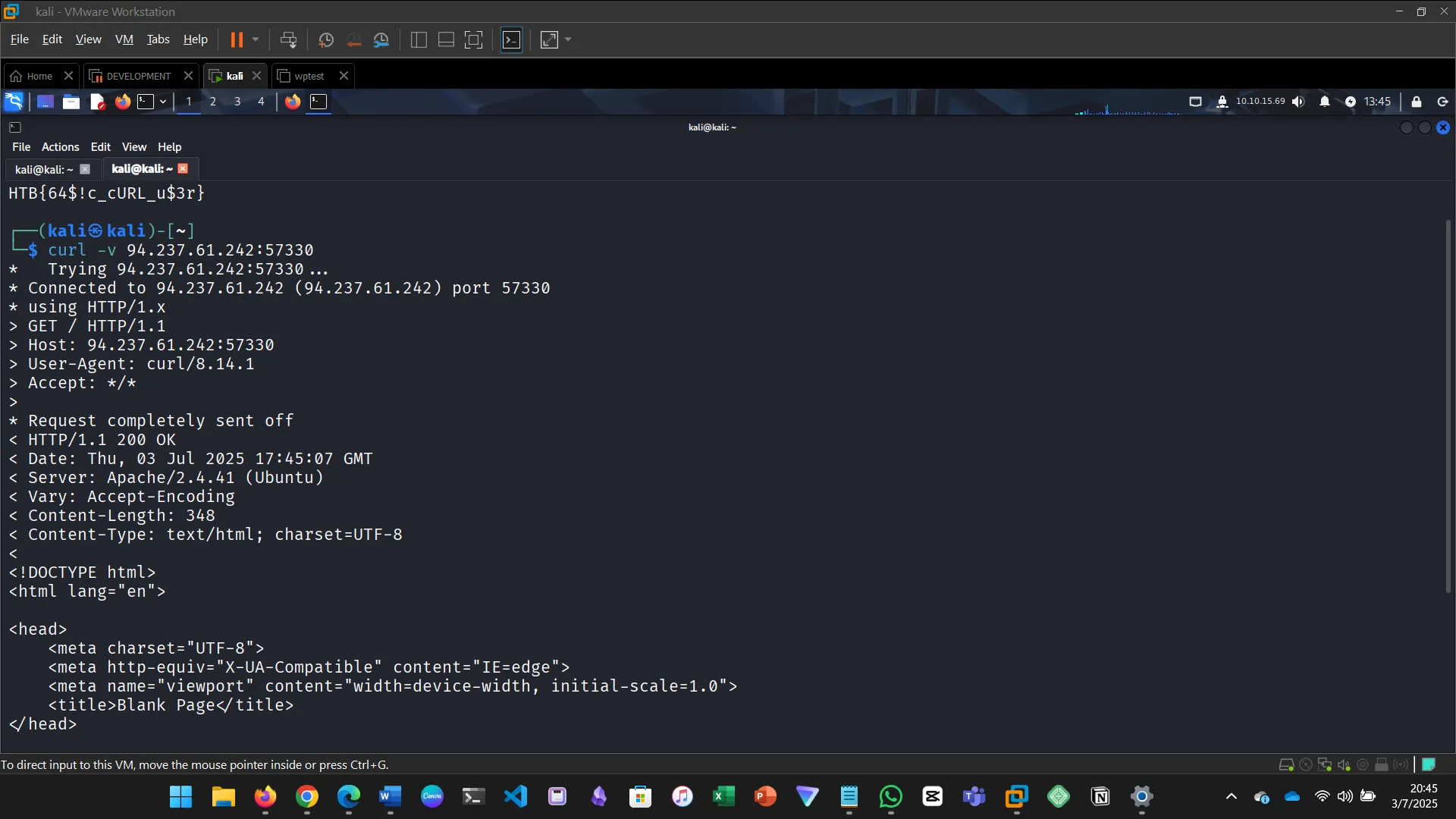The height and width of the screenshot is (819, 1456).
Task: Open the snapshot manager icon
Action: [381, 39]
